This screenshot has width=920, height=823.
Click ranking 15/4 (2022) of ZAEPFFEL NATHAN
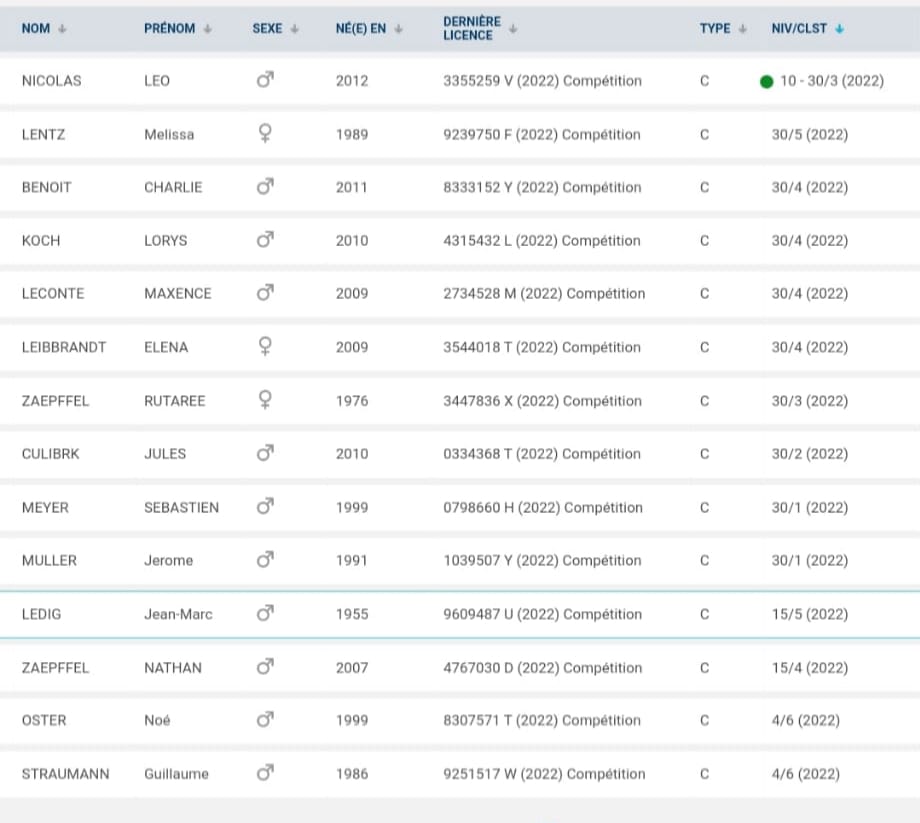[x=810, y=668]
